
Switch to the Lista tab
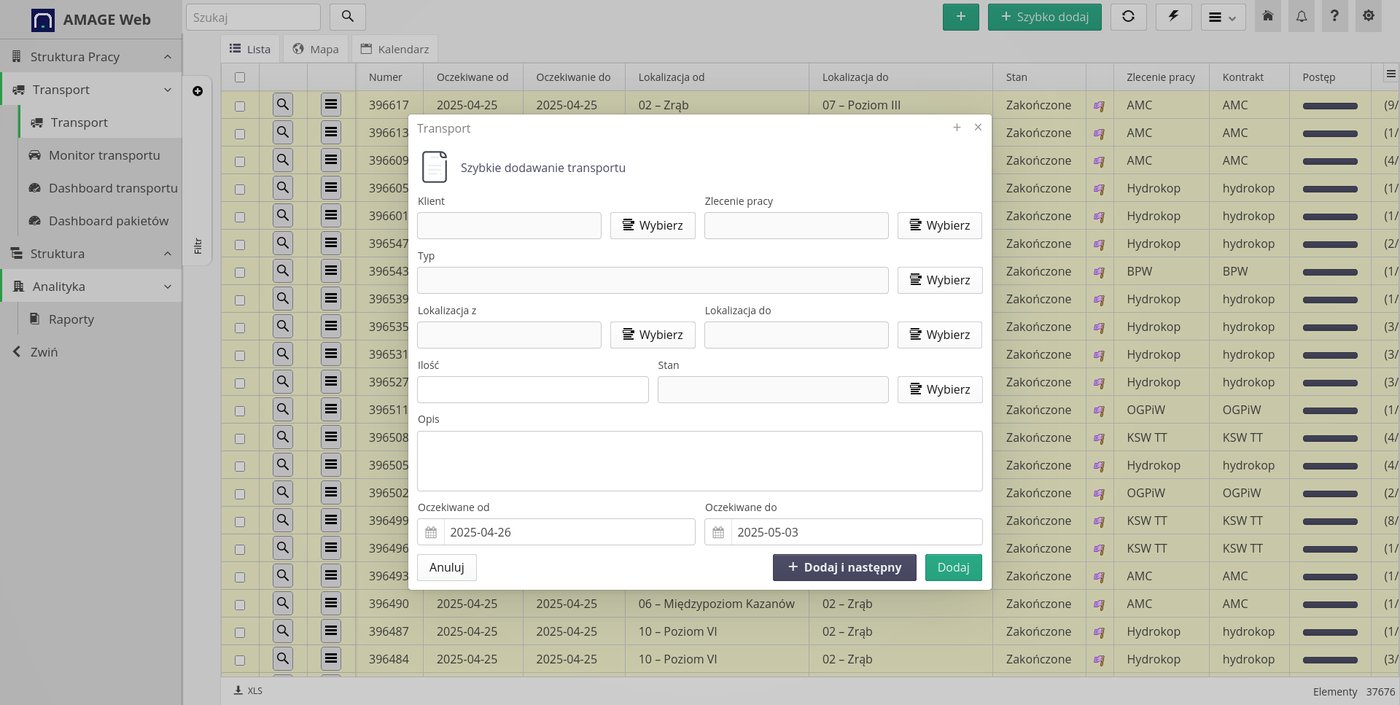click(250, 49)
